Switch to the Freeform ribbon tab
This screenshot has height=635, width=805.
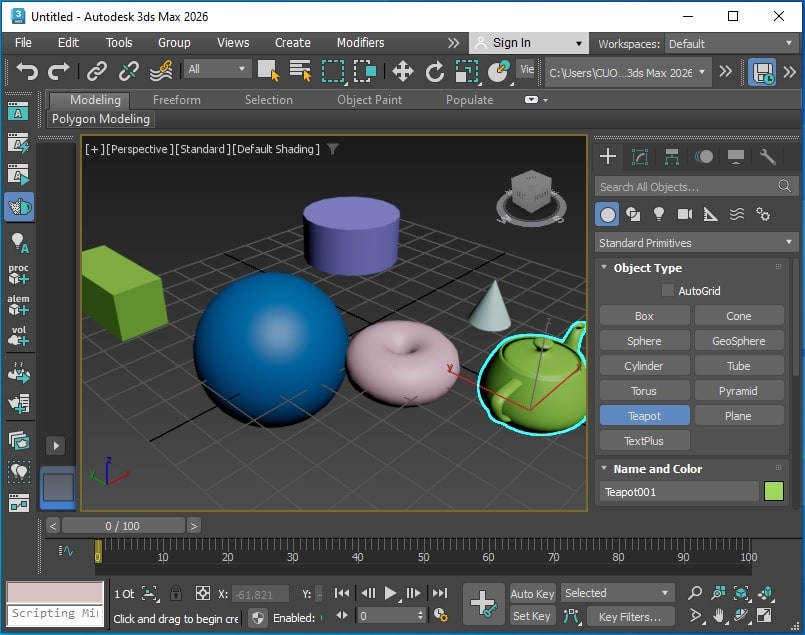[x=177, y=100]
